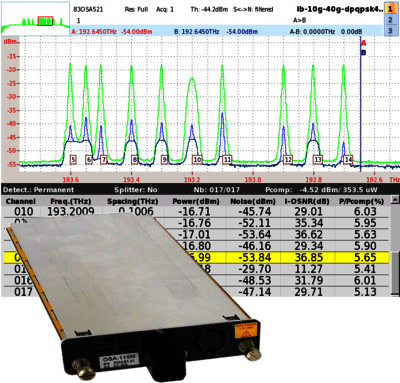Select the channel 010 table row
The height and width of the screenshot is (383, 400).
point(196,212)
